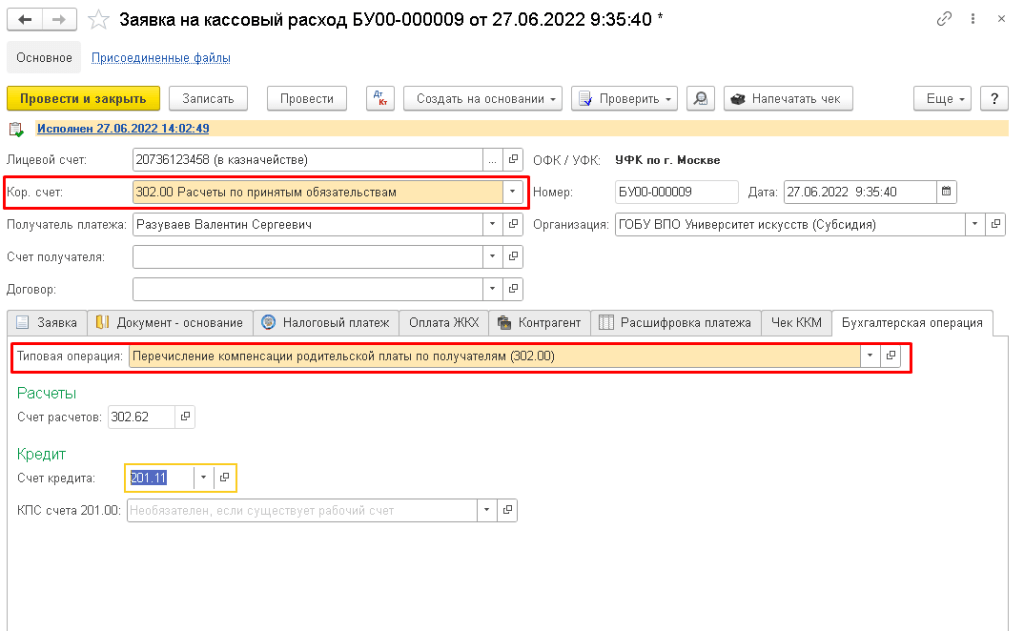This screenshot has height=631, width=1024.
Task: Open КПС счета 201.00 with open icon
Action: coord(507,510)
